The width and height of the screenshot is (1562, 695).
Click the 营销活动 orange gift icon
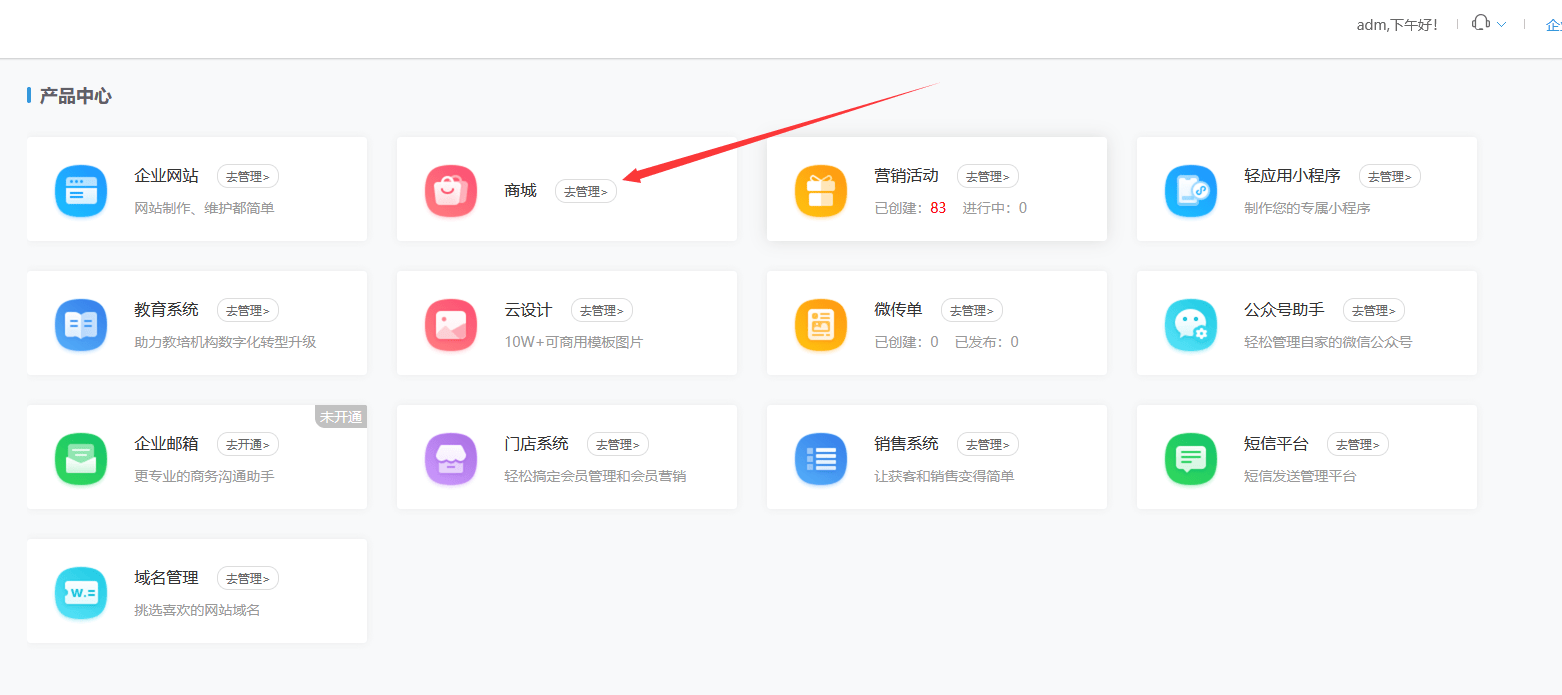pos(821,190)
